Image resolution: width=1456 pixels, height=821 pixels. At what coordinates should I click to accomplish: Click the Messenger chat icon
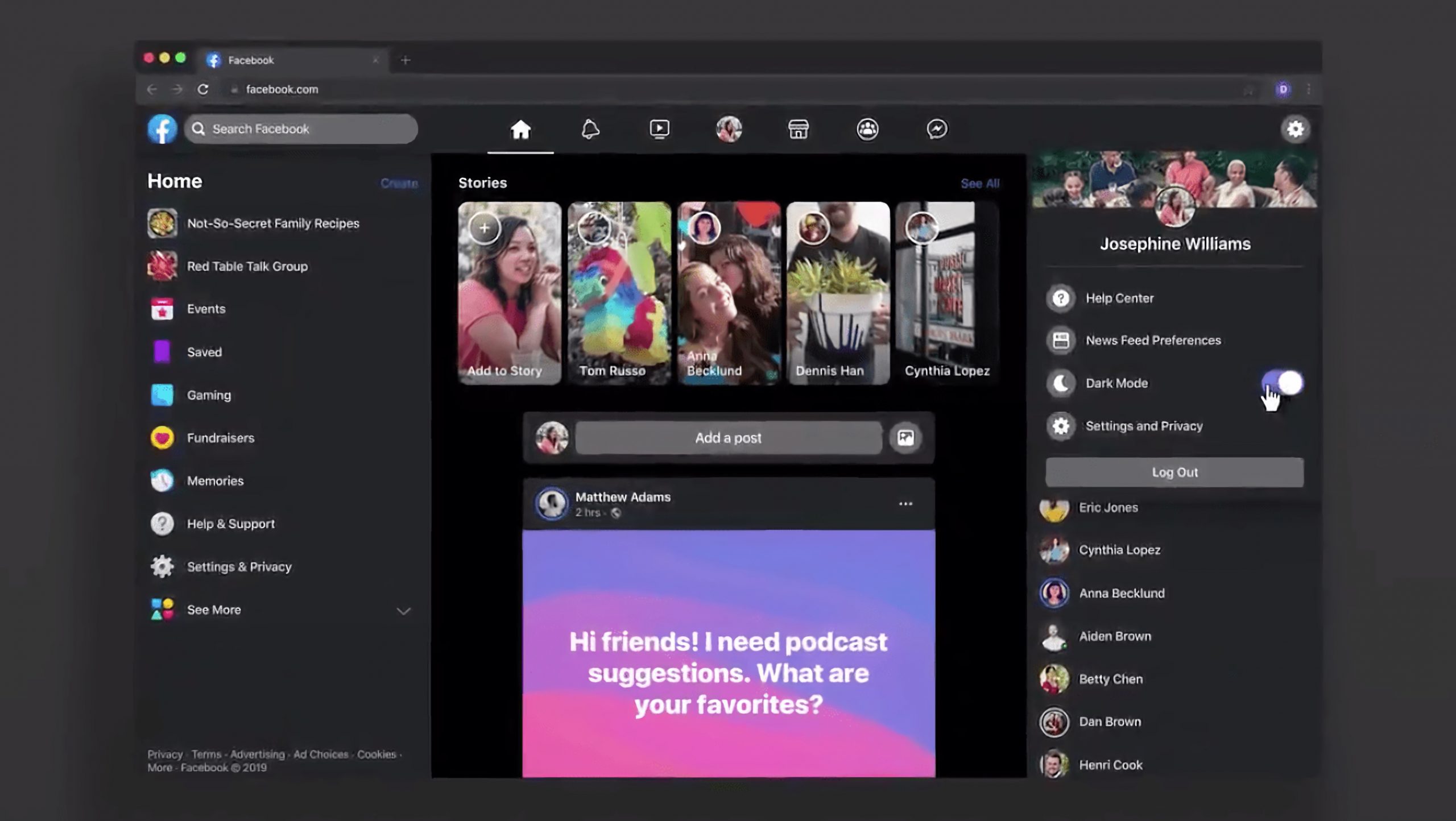tap(936, 128)
